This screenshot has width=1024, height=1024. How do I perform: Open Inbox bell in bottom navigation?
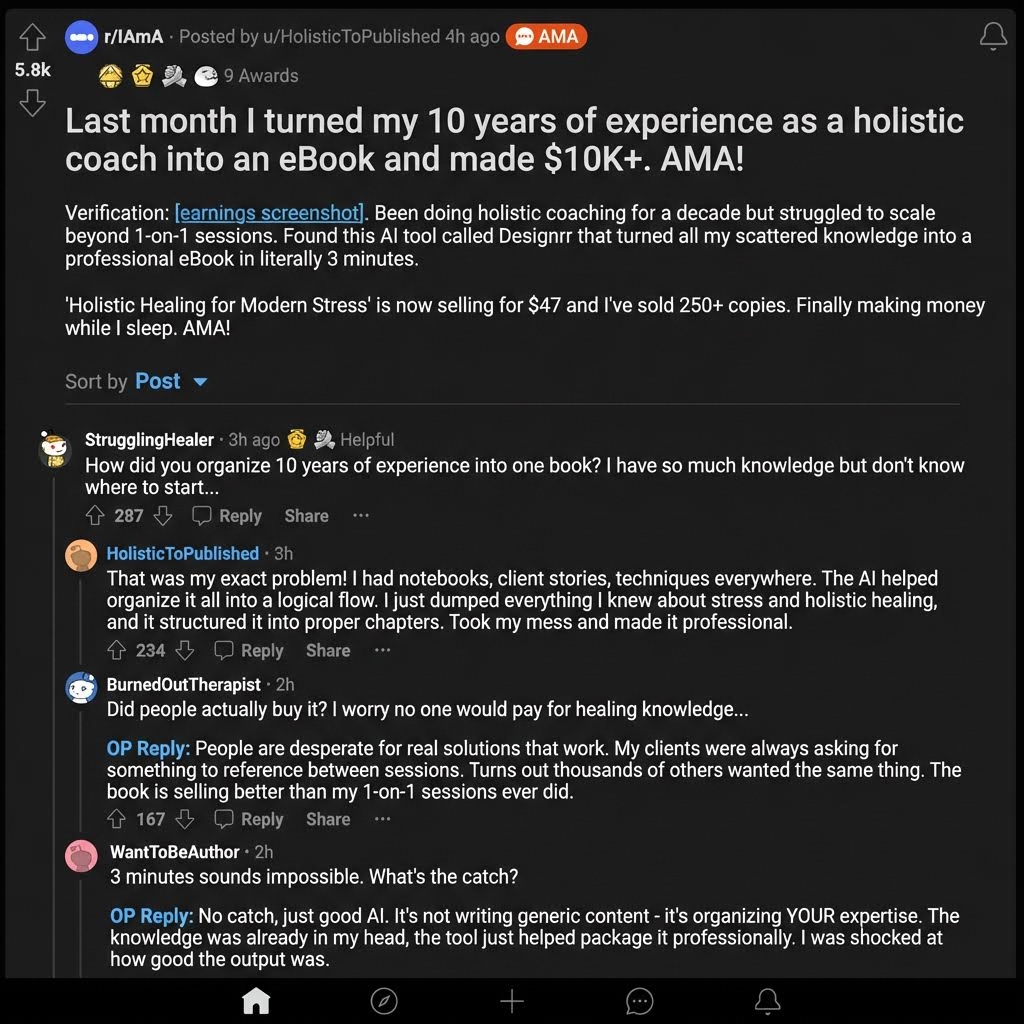pos(767,1000)
